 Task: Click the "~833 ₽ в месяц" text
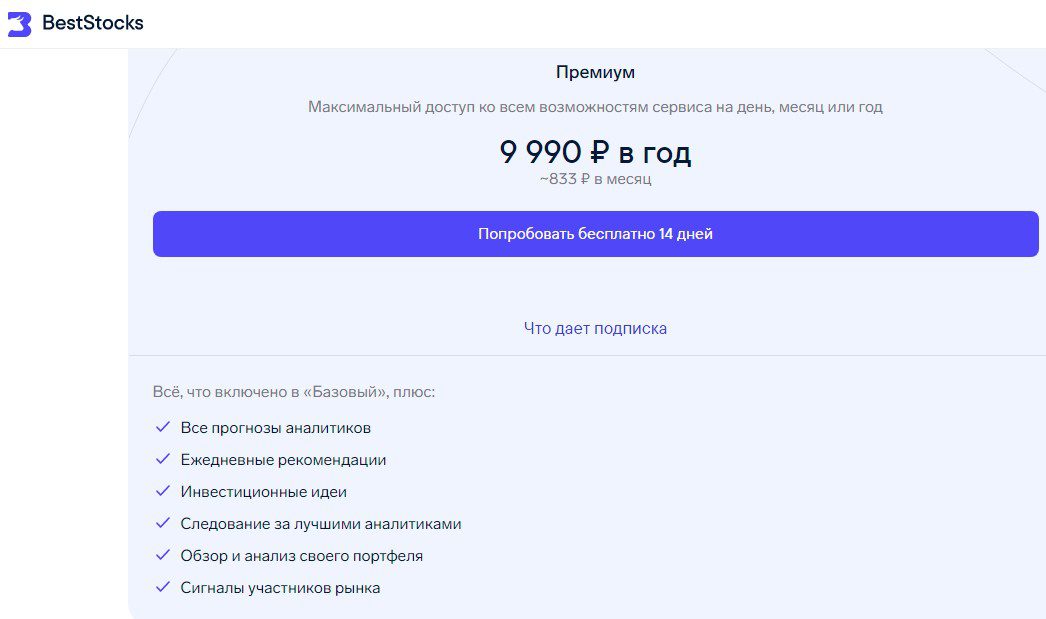point(595,179)
